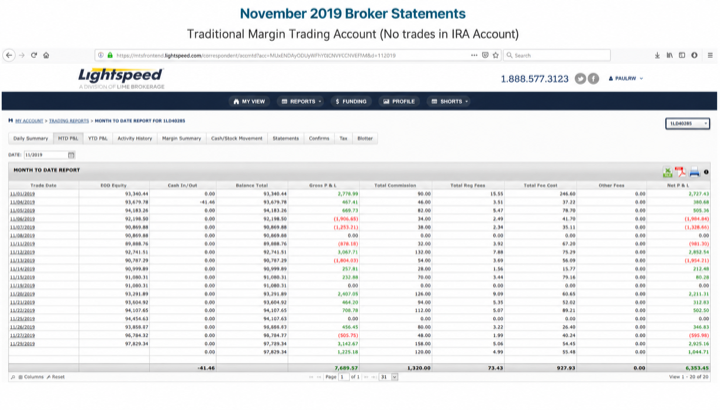The image size is (720, 410).
Task: Open browser downloads arrow icon
Action: (x=657, y=55)
